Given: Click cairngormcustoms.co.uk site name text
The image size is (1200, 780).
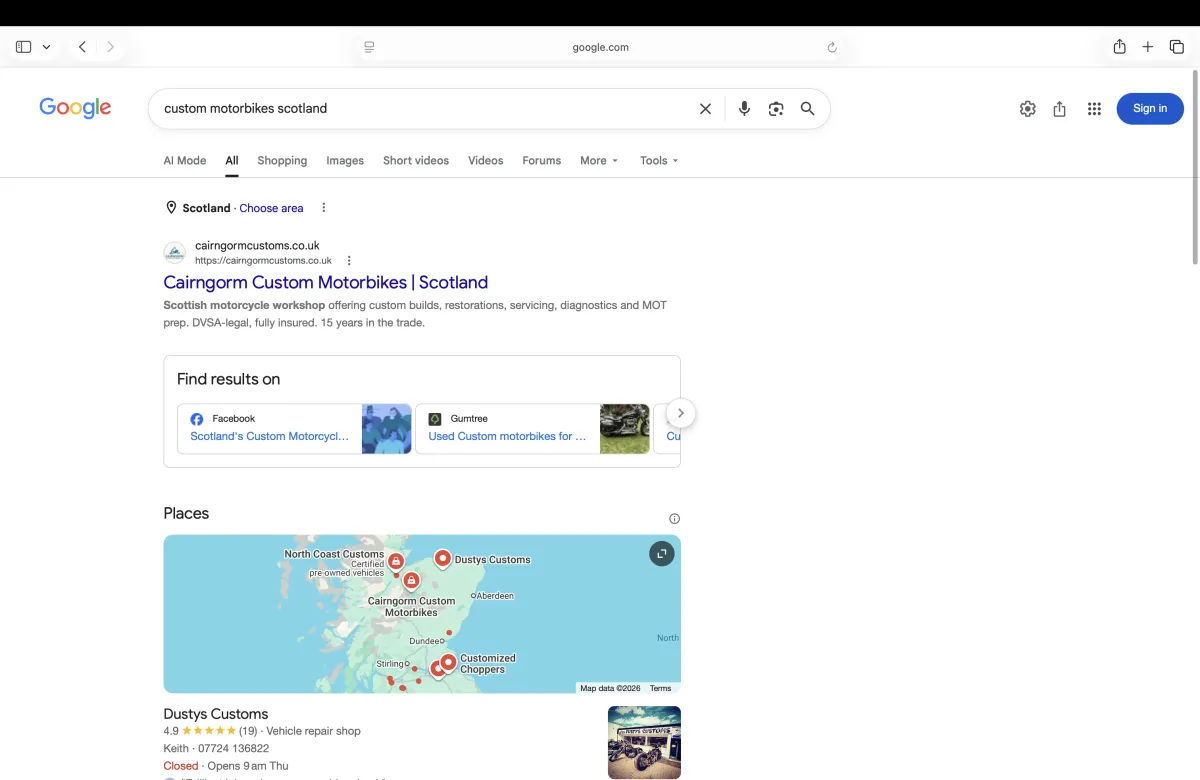Looking at the screenshot, I should [257, 245].
